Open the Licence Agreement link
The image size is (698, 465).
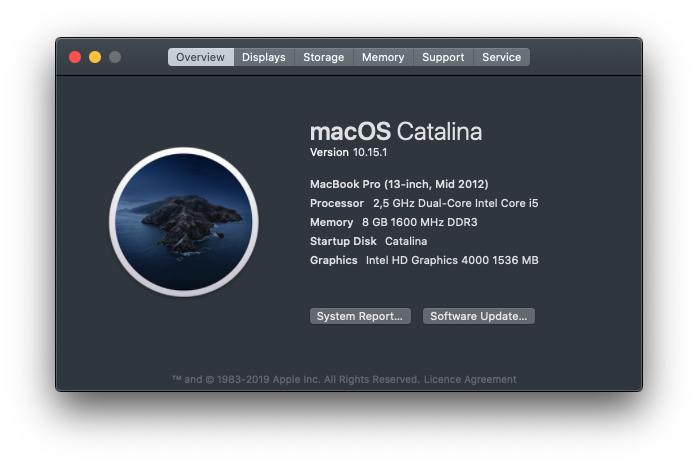[470, 379]
